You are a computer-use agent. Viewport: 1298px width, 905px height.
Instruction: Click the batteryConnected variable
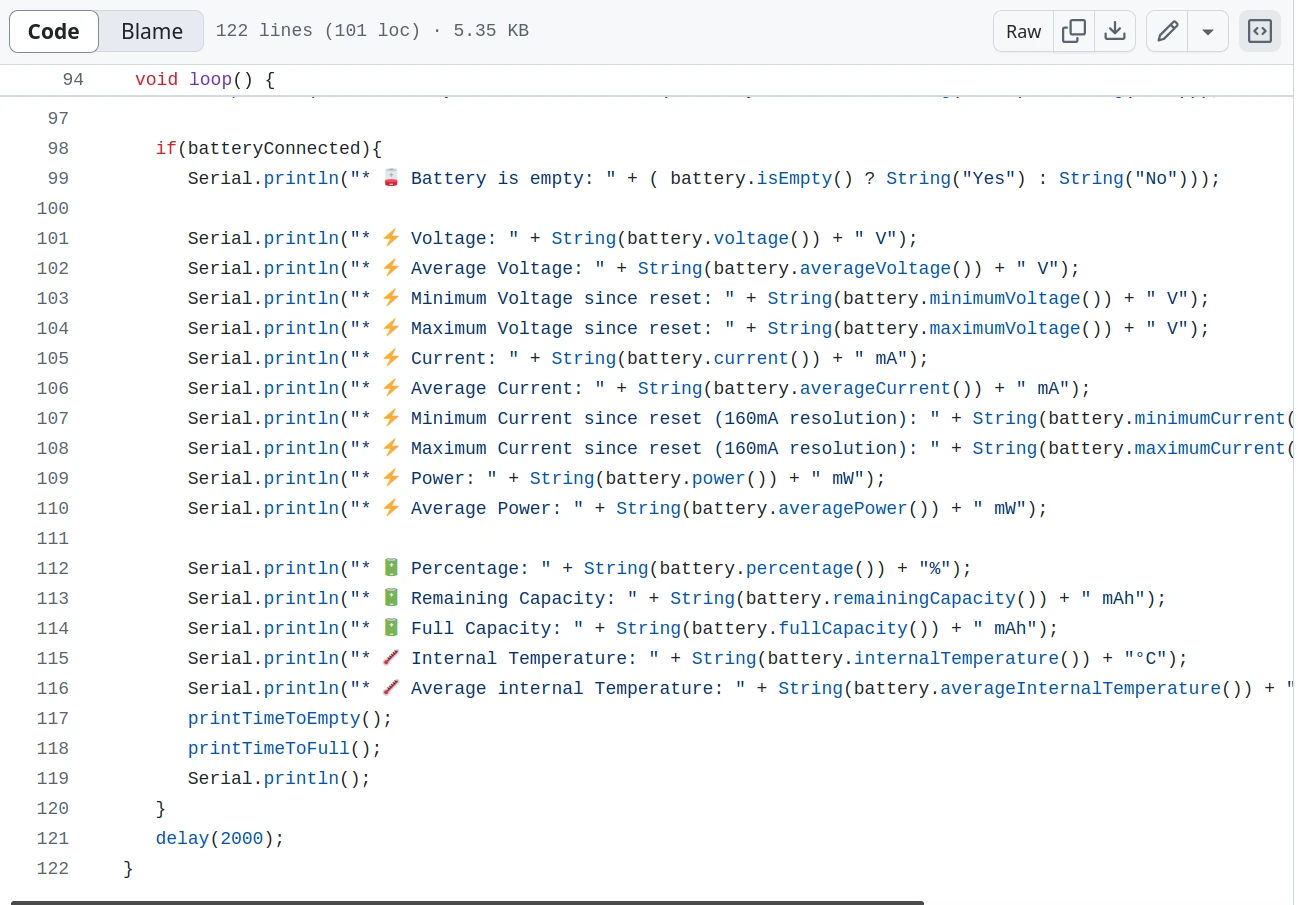(274, 148)
